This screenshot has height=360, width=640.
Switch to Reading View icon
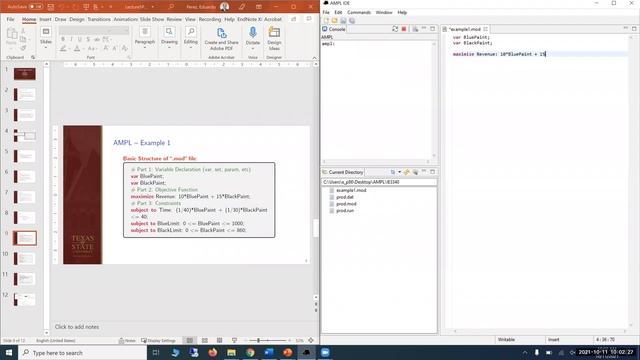tap(220, 340)
